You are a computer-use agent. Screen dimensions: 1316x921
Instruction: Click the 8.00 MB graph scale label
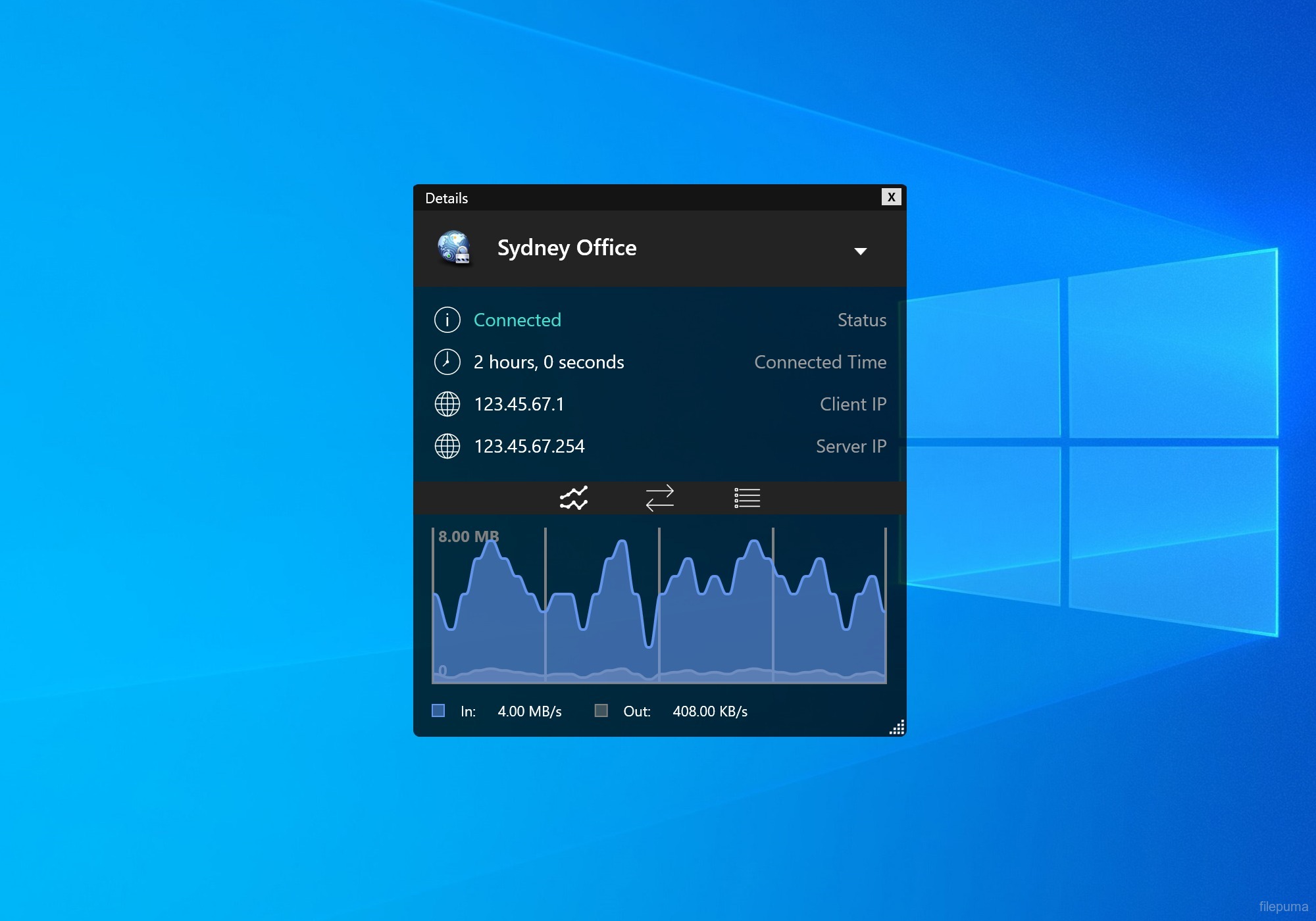pyautogui.click(x=468, y=537)
